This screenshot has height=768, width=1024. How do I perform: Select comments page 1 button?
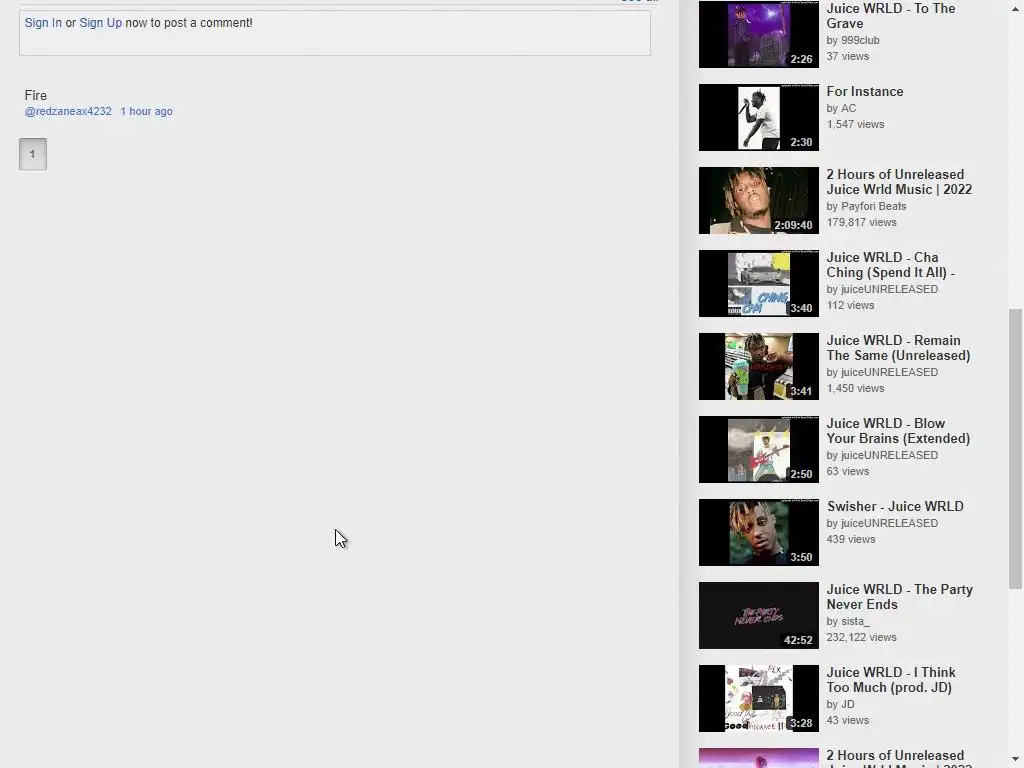pyautogui.click(x=33, y=154)
